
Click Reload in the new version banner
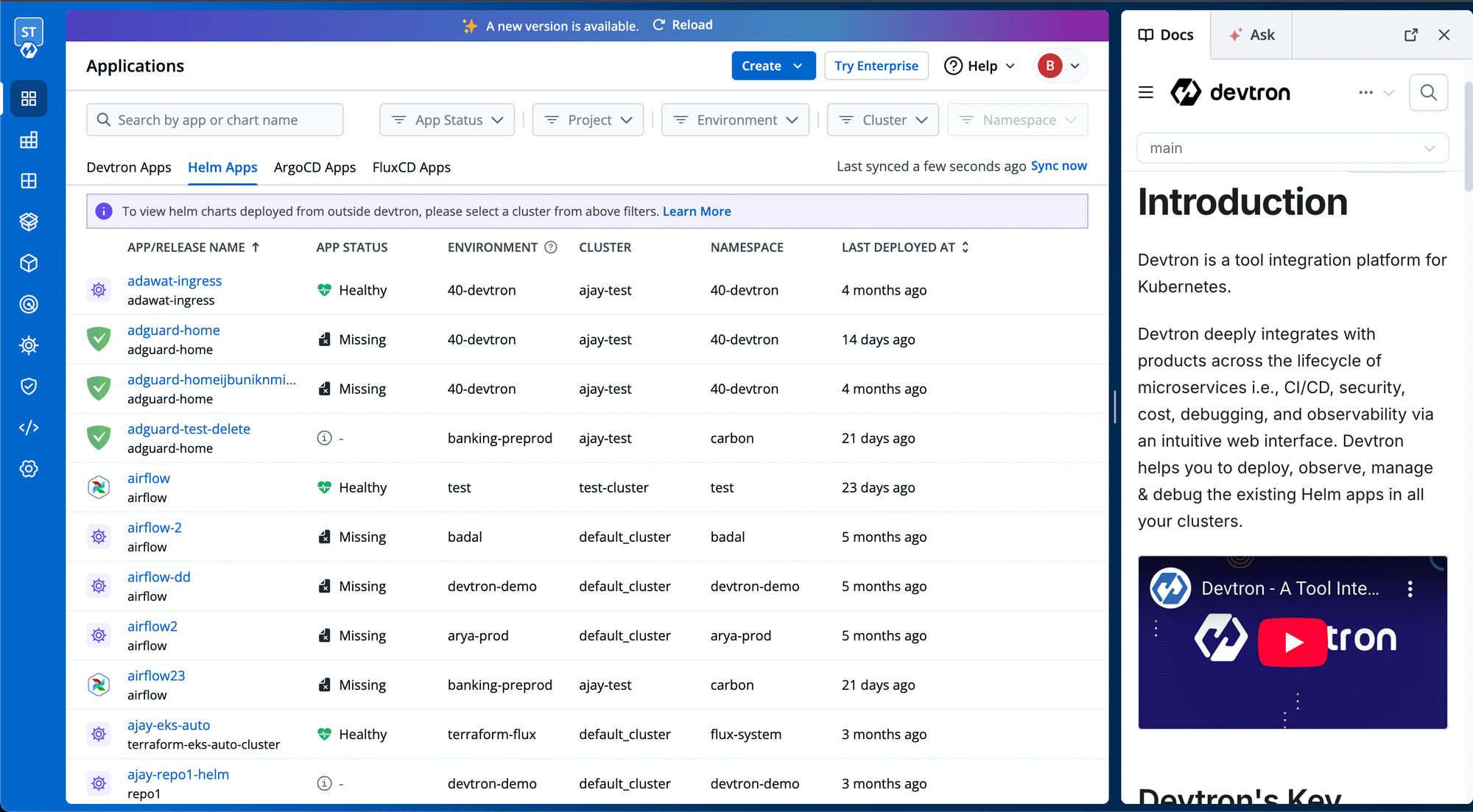pos(683,25)
